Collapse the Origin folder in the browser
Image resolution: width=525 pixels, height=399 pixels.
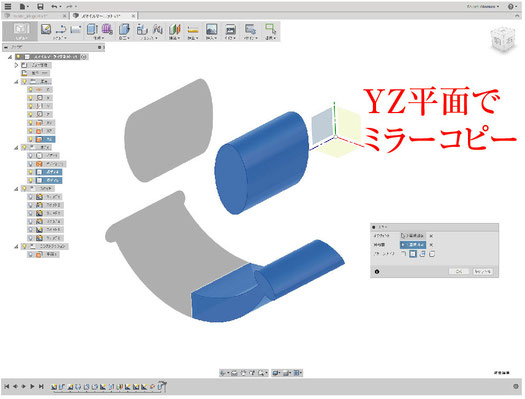(x=16, y=82)
